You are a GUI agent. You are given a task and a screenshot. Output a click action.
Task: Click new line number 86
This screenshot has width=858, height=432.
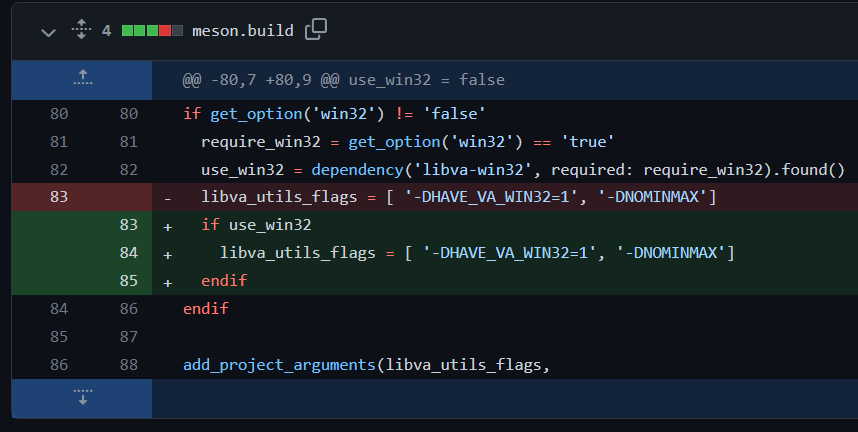(129, 308)
